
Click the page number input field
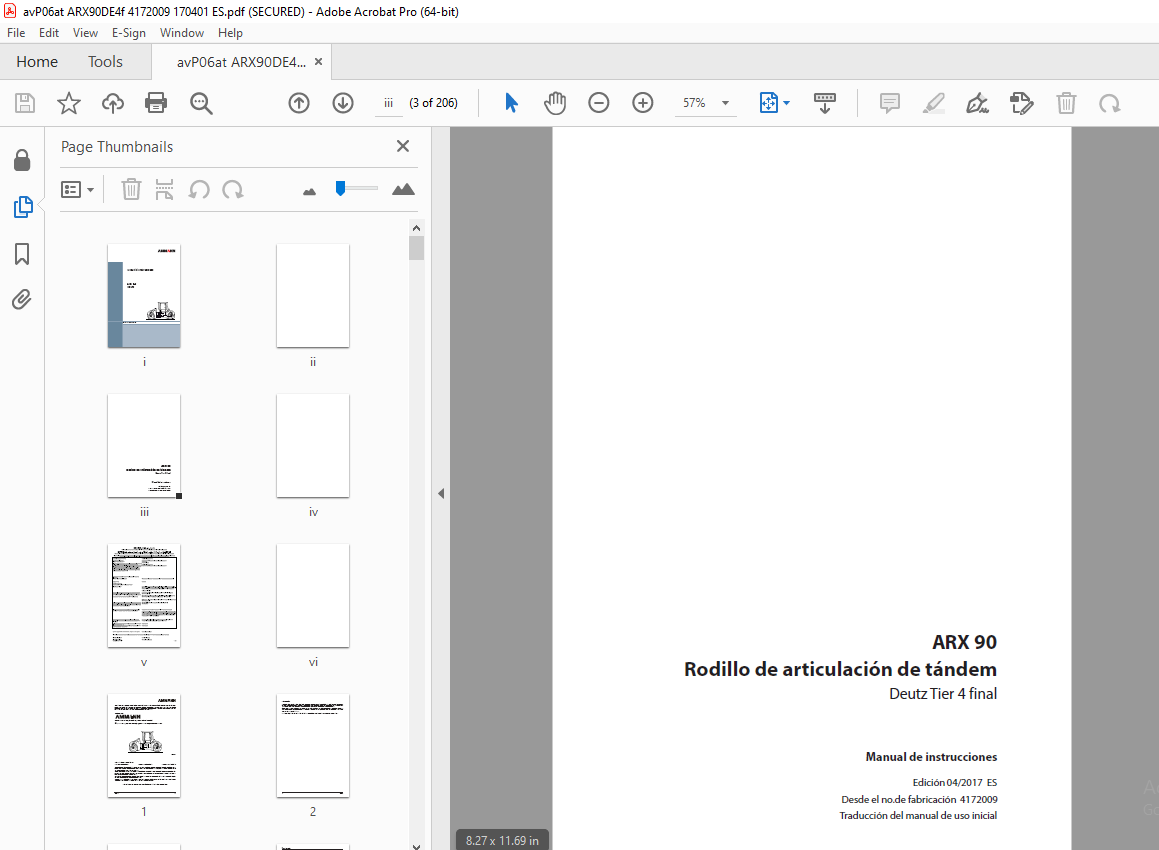(x=388, y=103)
